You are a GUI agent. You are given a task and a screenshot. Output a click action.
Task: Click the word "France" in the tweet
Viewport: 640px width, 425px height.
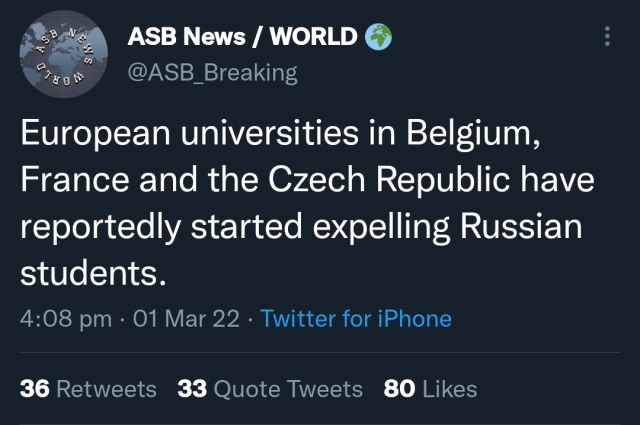click(74, 182)
